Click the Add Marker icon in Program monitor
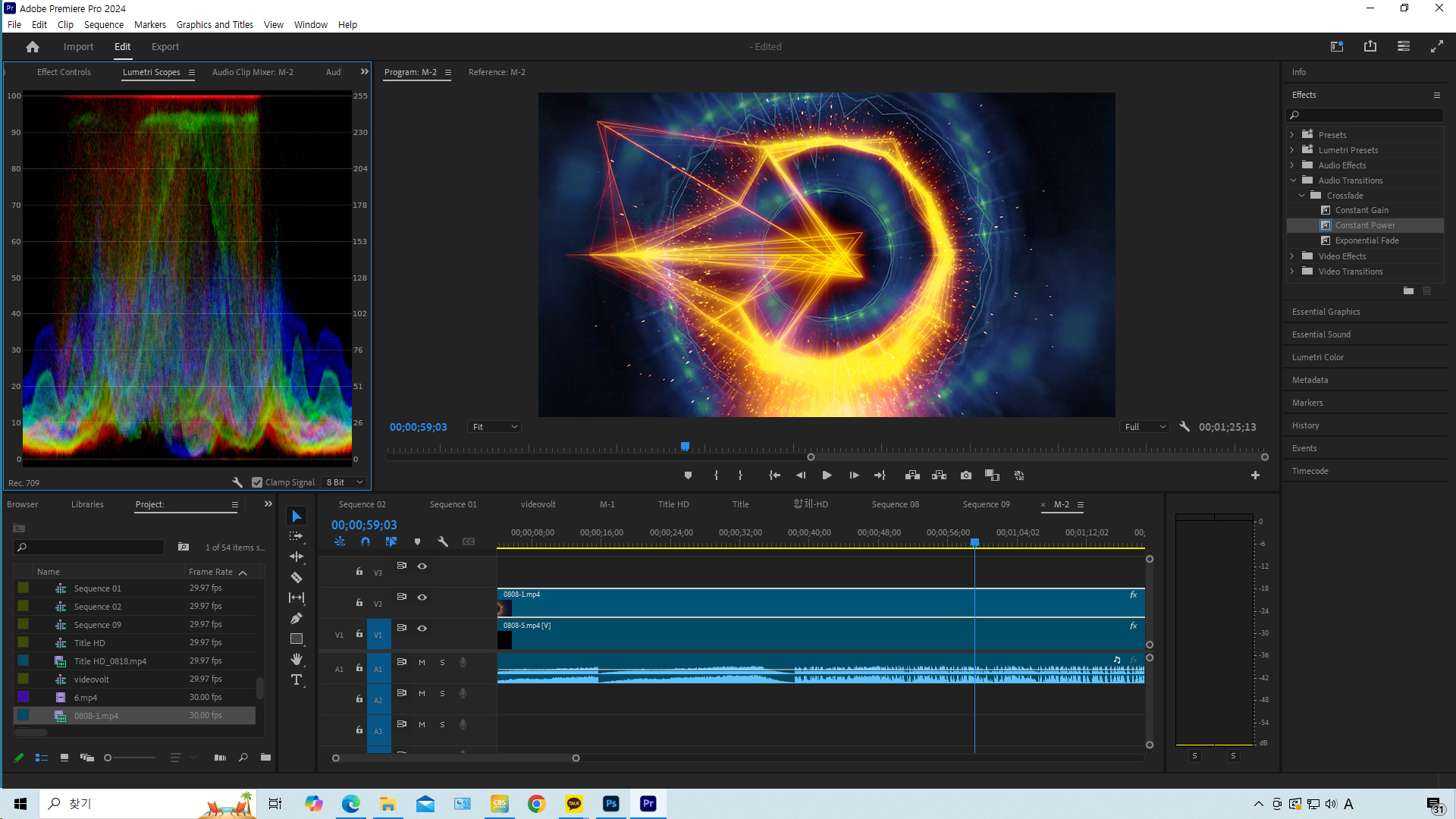This screenshot has width=1456, height=819. [688, 475]
